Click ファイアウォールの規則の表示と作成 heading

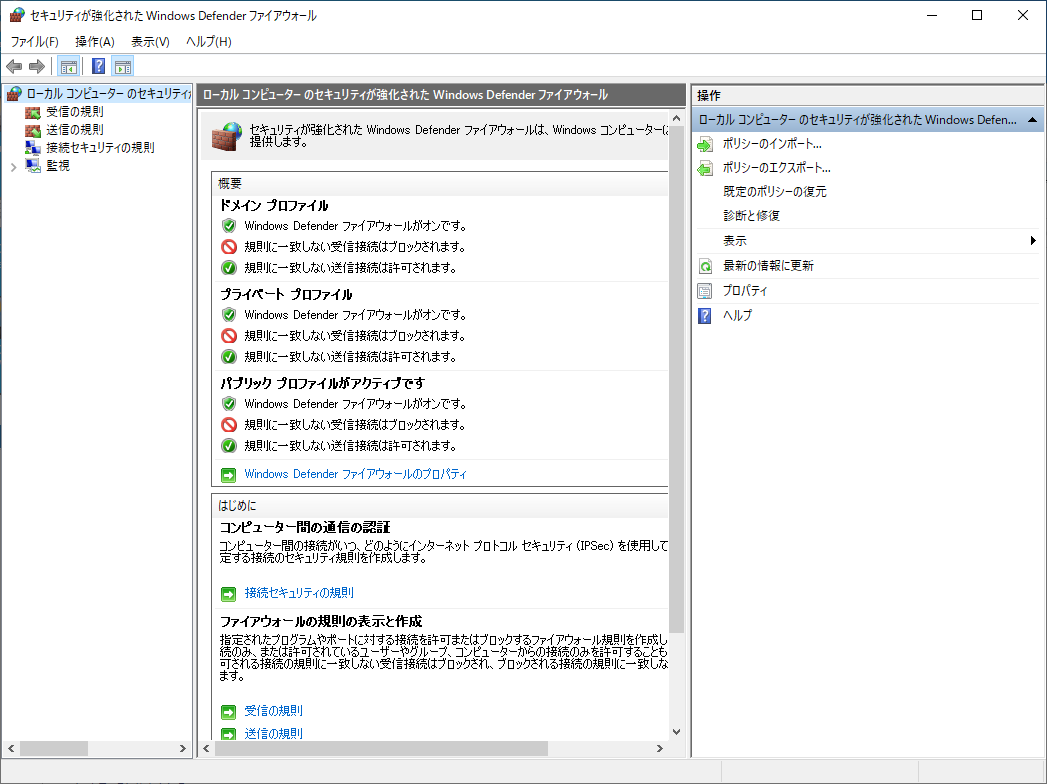(x=321, y=622)
